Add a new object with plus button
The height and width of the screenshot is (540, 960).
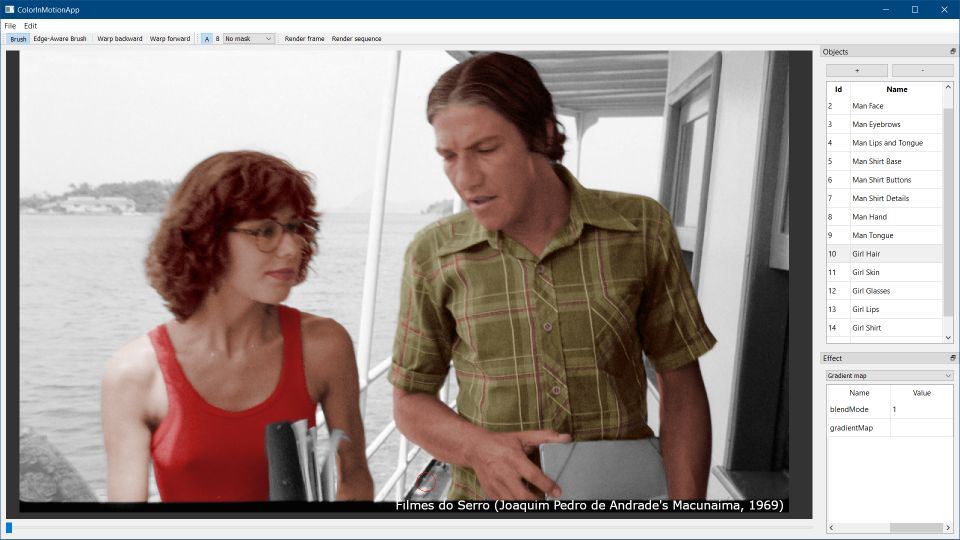click(857, 70)
